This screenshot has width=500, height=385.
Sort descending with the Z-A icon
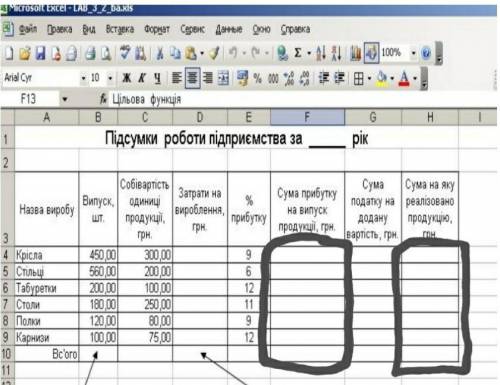pos(336,53)
